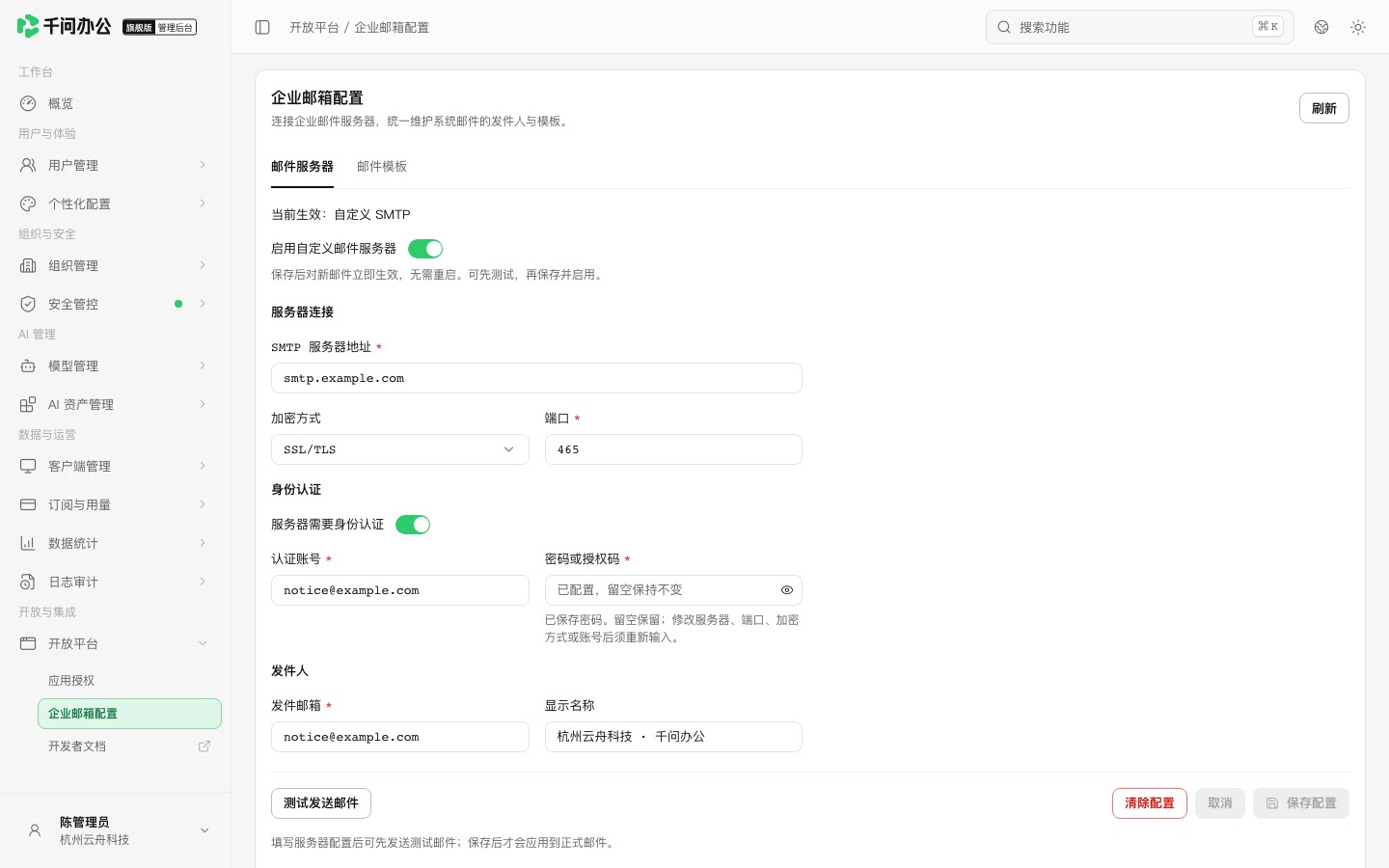This screenshot has height=868, width=1389.
Task: Click the 开放平台 window icon
Action: [28, 643]
